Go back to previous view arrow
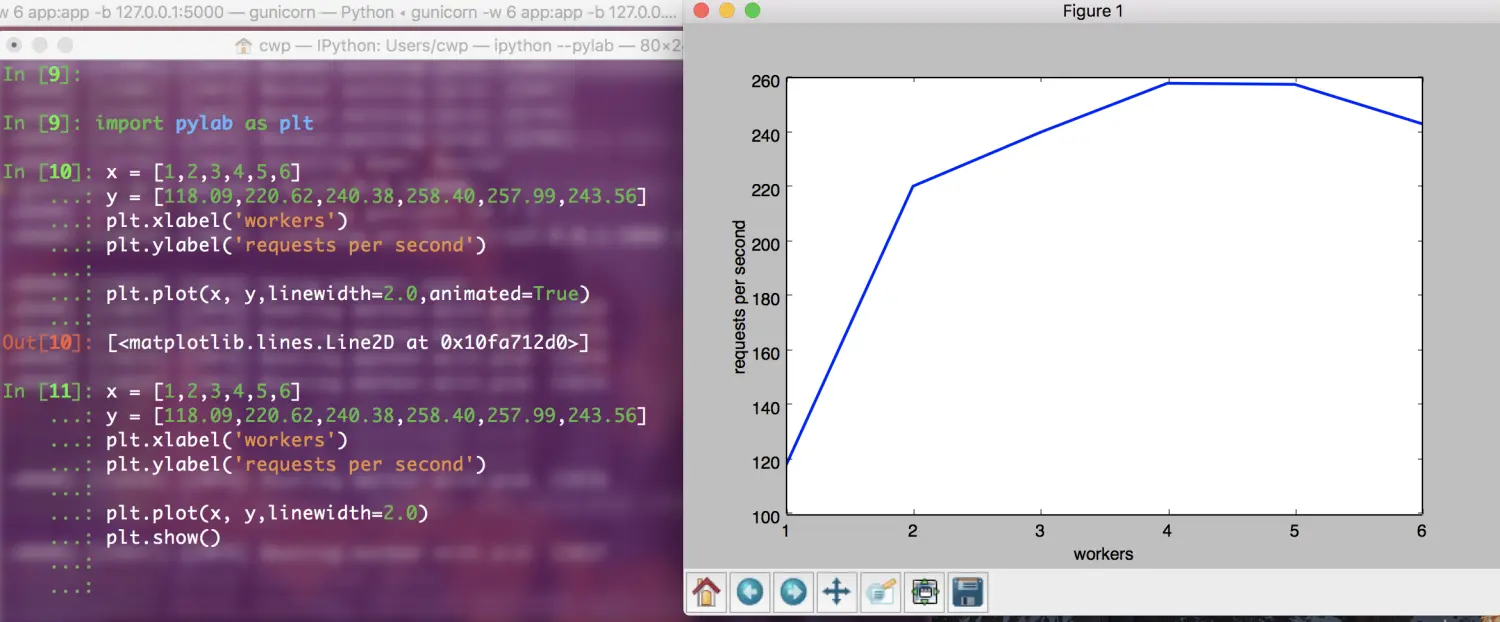The image size is (1500, 622). (x=750, y=592)
